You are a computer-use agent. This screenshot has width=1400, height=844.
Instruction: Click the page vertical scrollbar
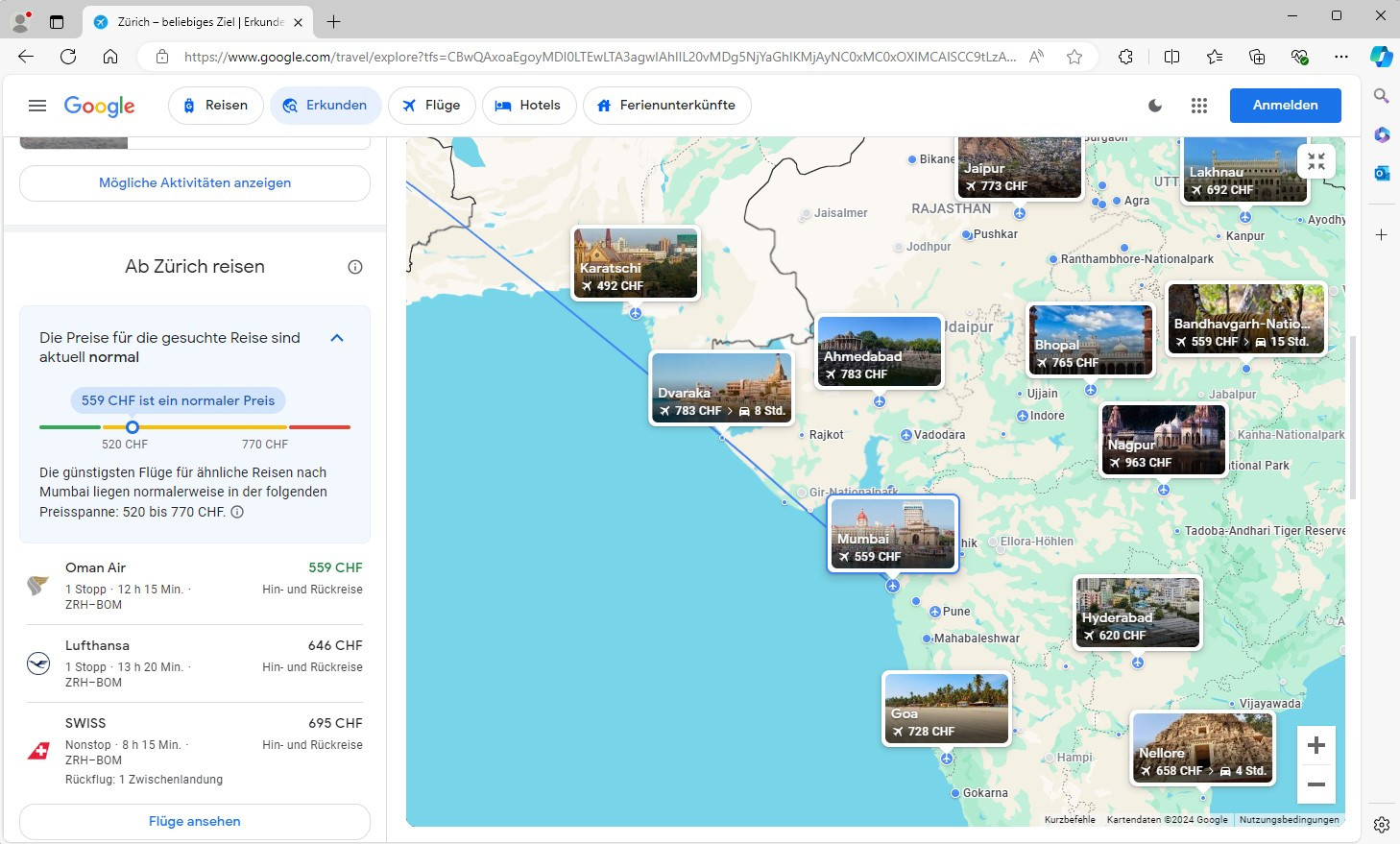(x=1352, y=417)
